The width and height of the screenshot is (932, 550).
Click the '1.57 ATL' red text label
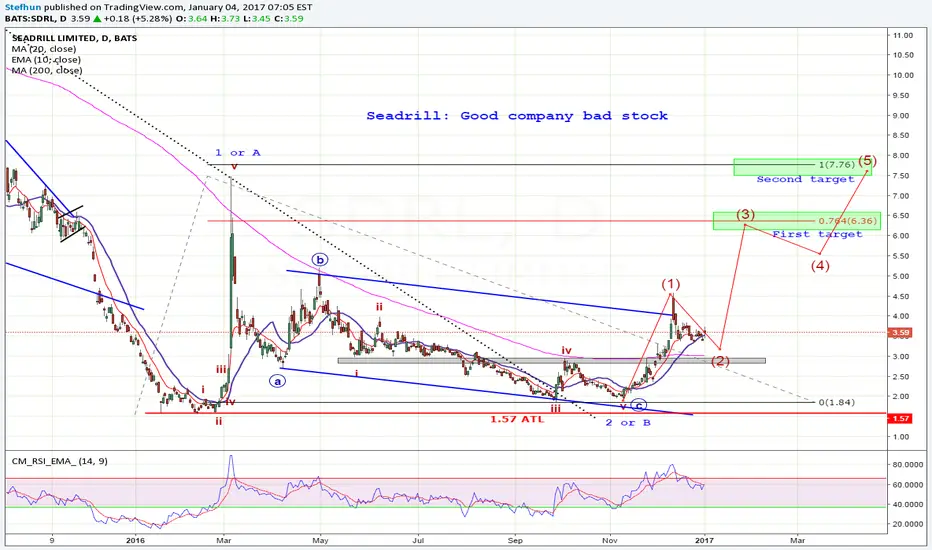pos(517,419)
